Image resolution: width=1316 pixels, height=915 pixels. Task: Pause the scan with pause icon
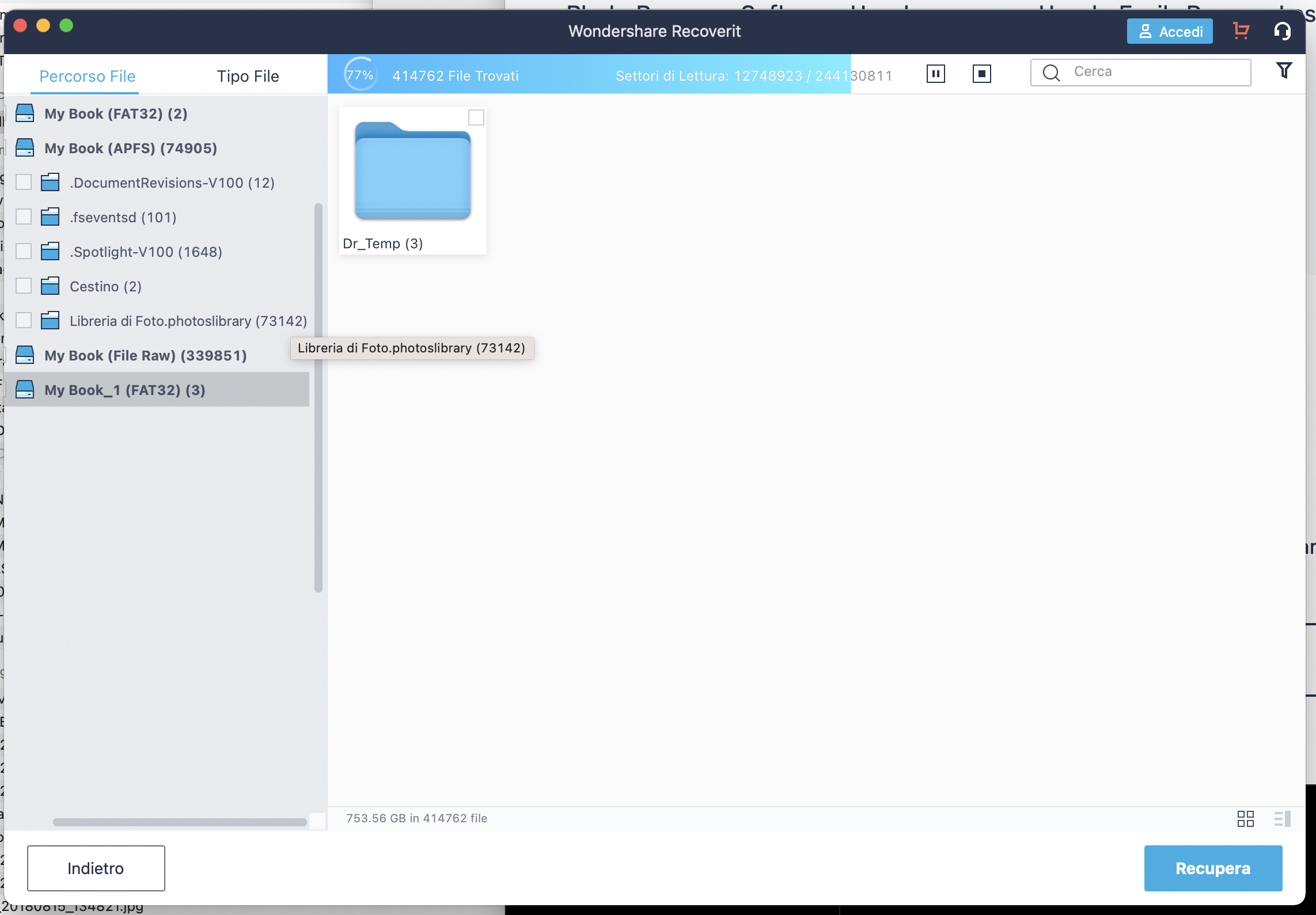[935, 74]
